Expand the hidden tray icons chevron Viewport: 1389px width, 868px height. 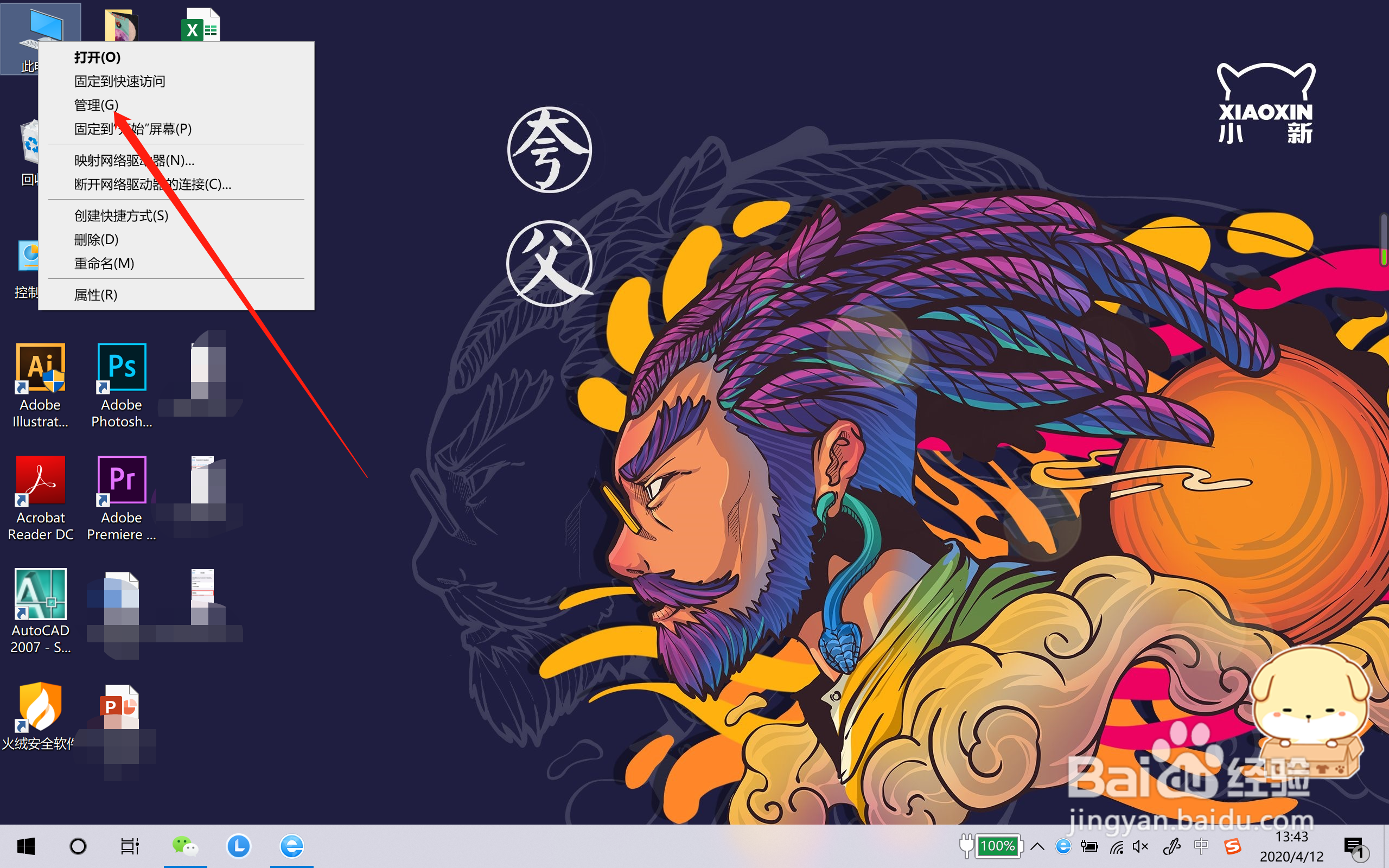[x=1037, y=846]
